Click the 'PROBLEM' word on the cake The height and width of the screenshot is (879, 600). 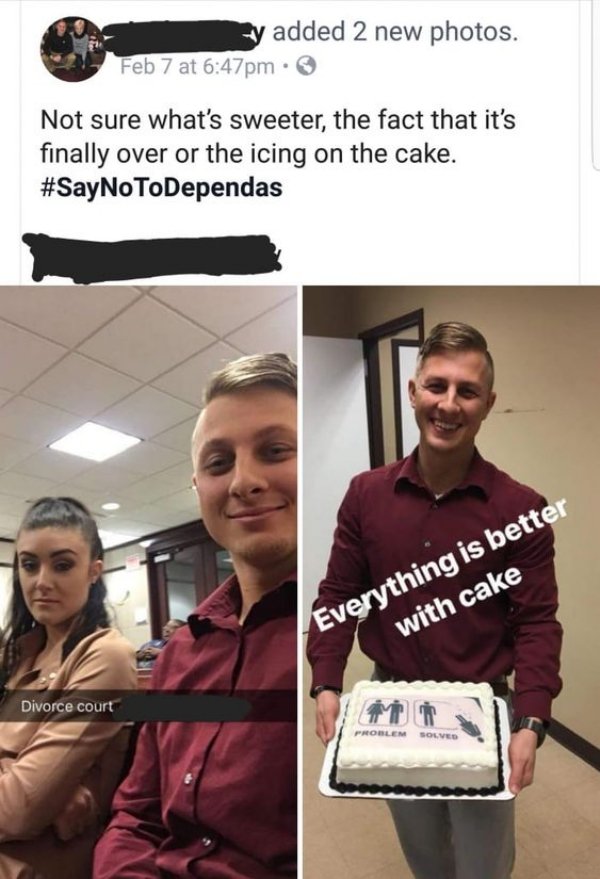pyautogui.click(x=381, y=733)
